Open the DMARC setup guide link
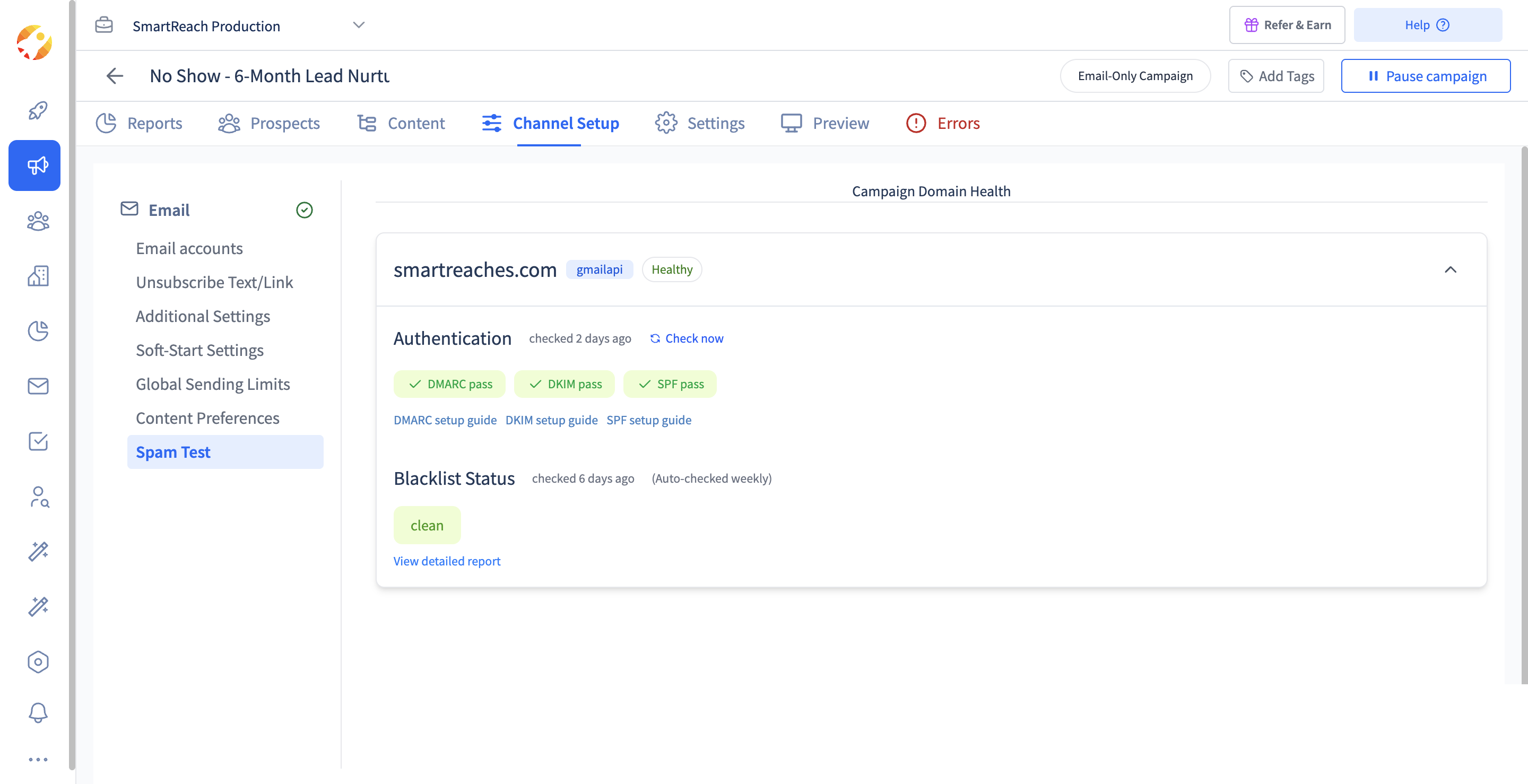Screen dimensions: 1528x784 click(445, 420)
